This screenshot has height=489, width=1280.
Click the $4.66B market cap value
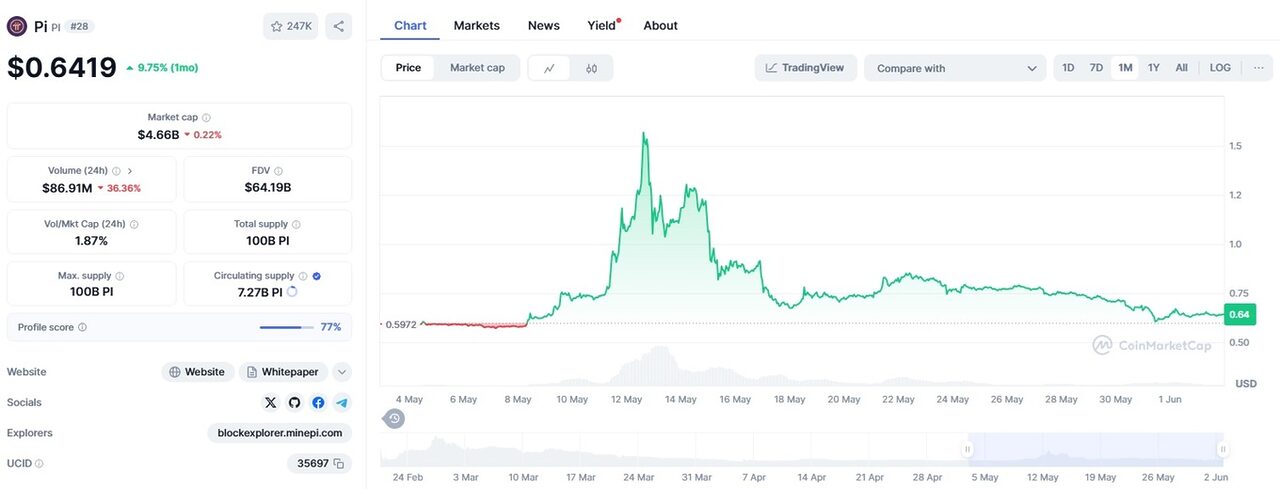158,135
